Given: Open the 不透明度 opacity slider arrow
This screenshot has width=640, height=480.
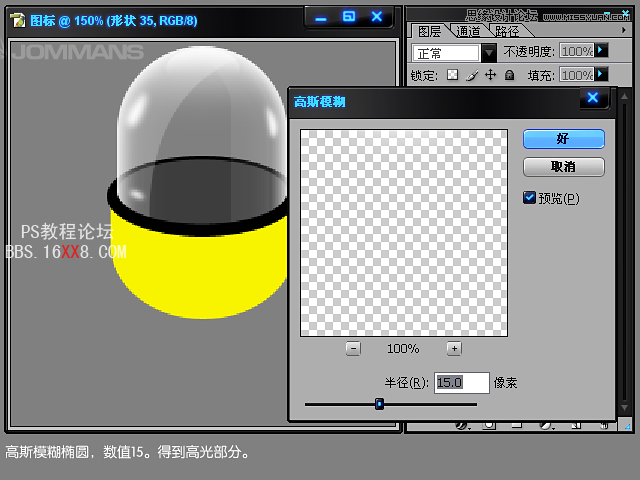Looking at the screenshot, I should click(x=601, y=50).
